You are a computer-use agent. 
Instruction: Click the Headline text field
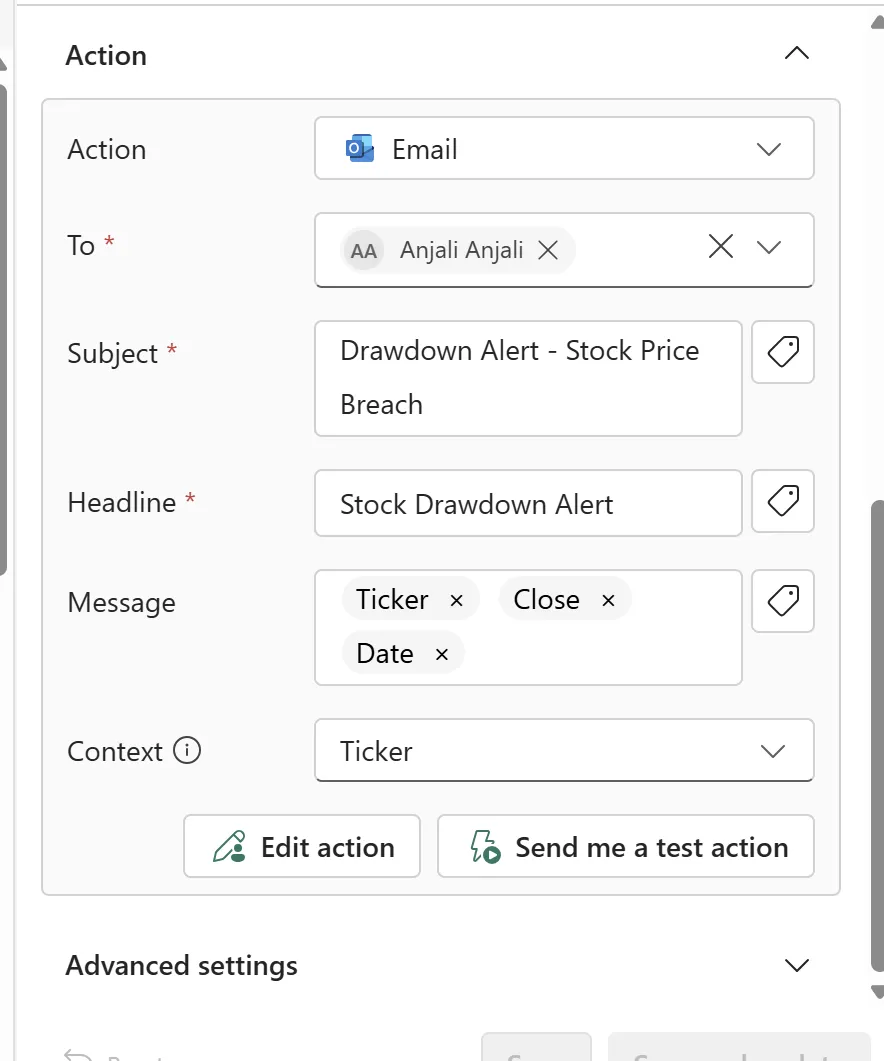pos(528,503)
